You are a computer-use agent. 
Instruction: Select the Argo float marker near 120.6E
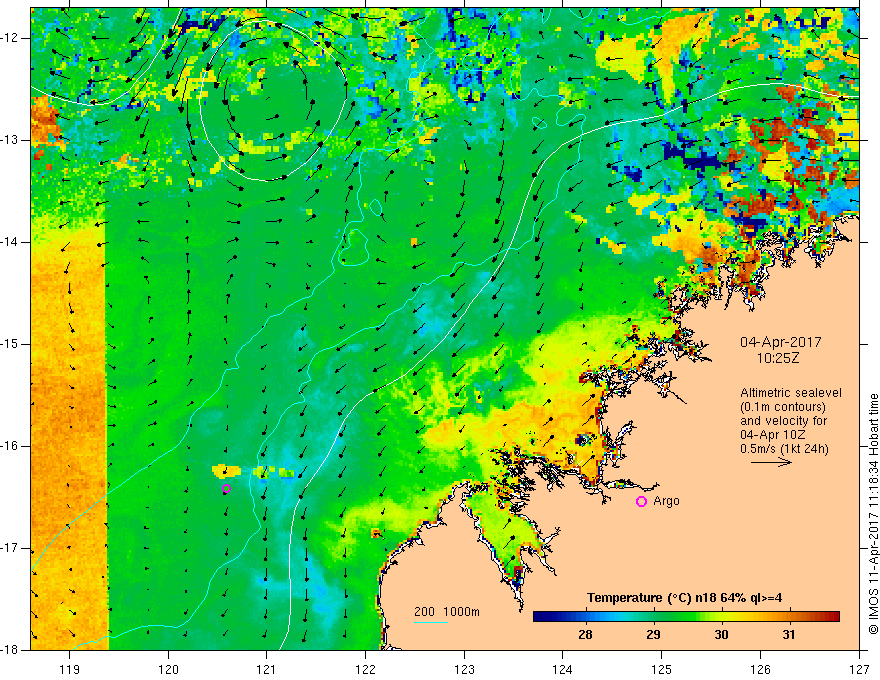point(226,489)
